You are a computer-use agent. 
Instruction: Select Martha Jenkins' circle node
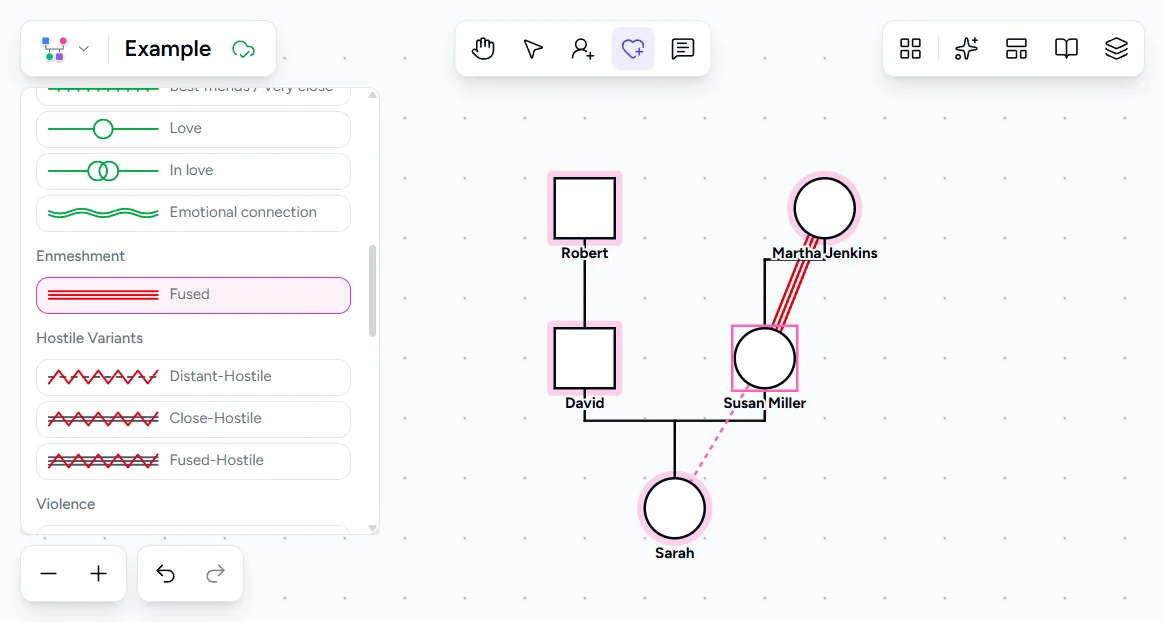point(824,208)
